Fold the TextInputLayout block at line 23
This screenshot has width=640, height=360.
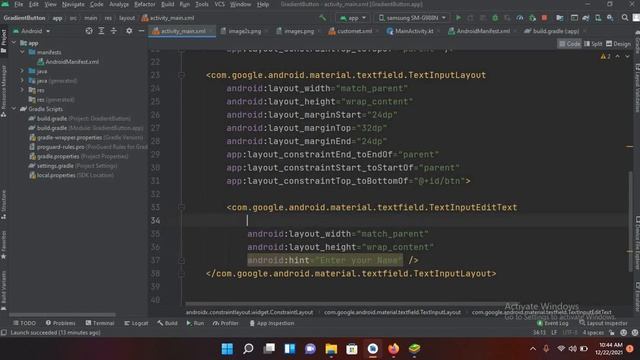(x=182, y=75)
